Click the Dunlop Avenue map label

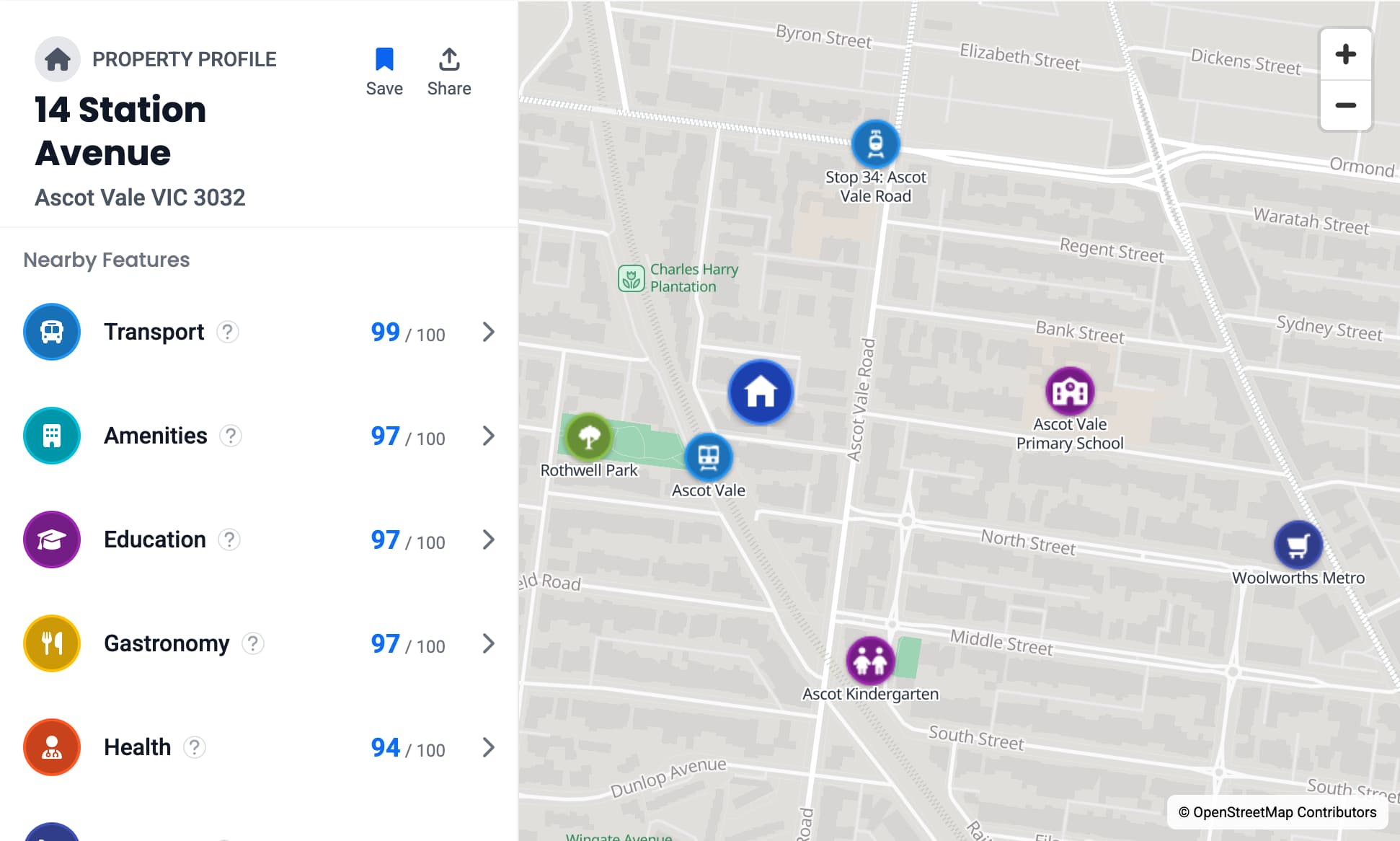pyautogui.click(x=668, y=778)
